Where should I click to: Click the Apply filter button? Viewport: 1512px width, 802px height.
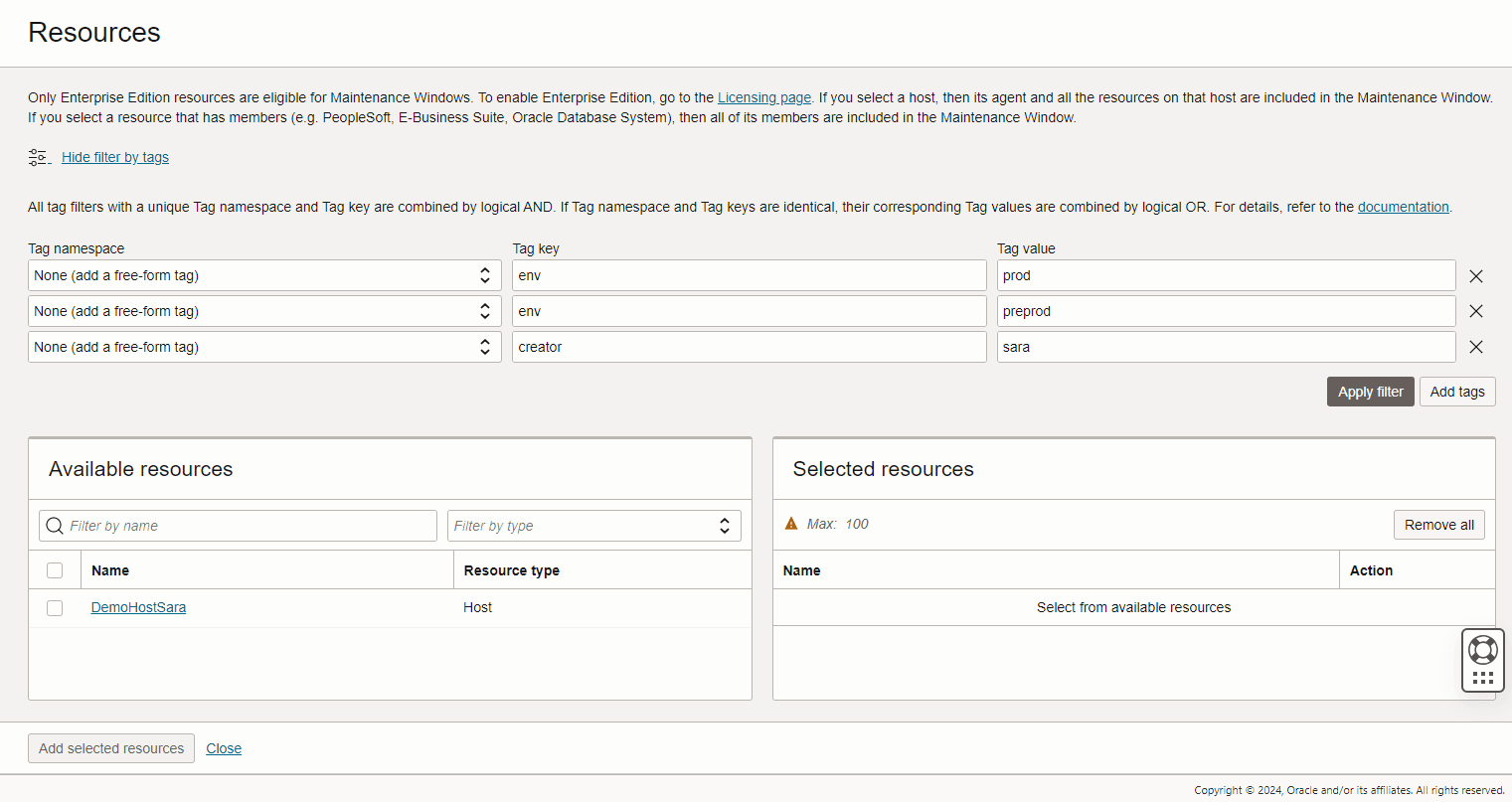click(1370, 391)
